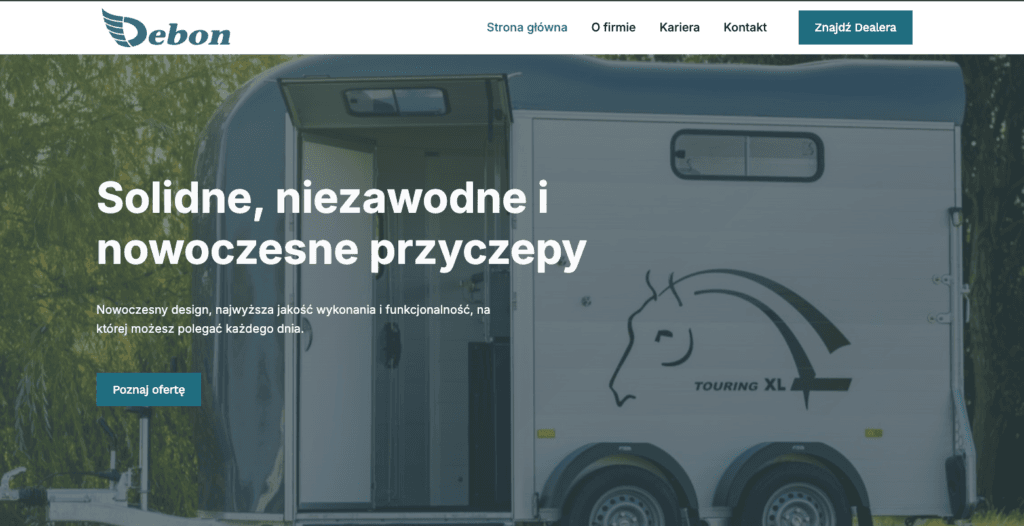Open the Kontakt page link
Viewport: 1024px width, 526px height.
[745, 27]
